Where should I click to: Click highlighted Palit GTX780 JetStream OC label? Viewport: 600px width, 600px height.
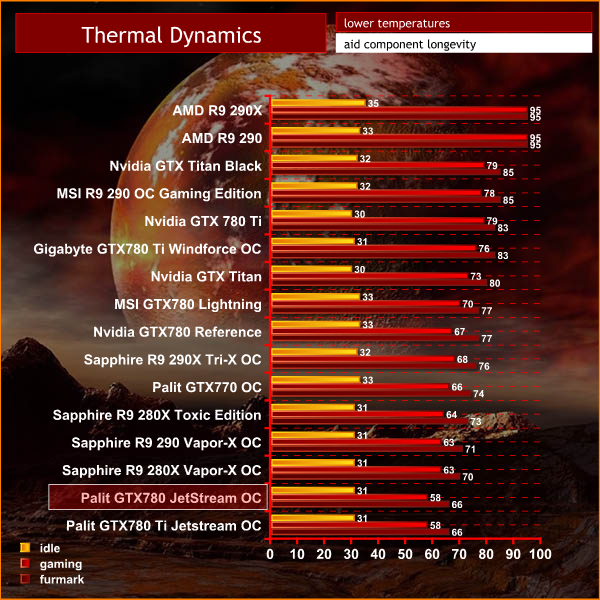click(158, 497)
